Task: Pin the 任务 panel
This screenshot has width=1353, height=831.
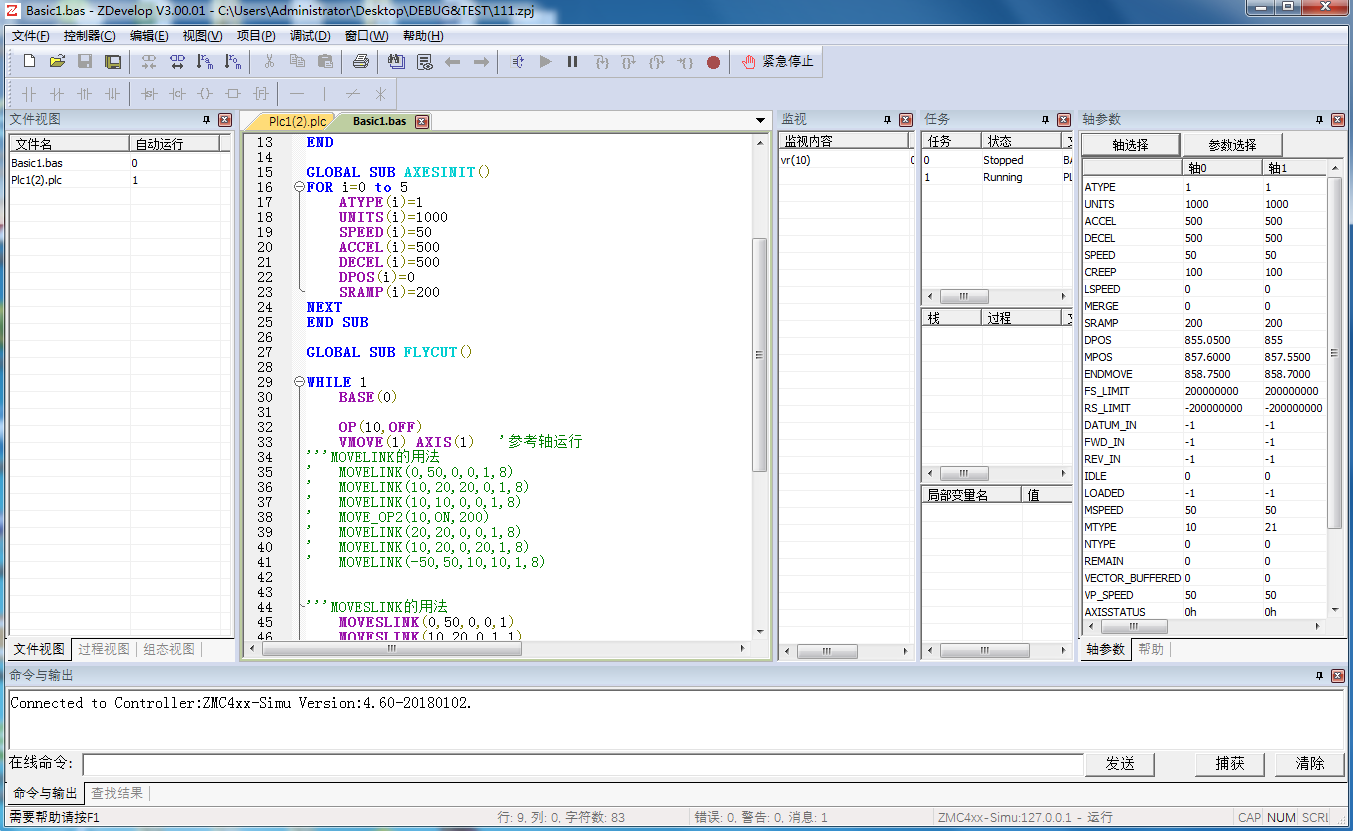Action: (1045, 120)
